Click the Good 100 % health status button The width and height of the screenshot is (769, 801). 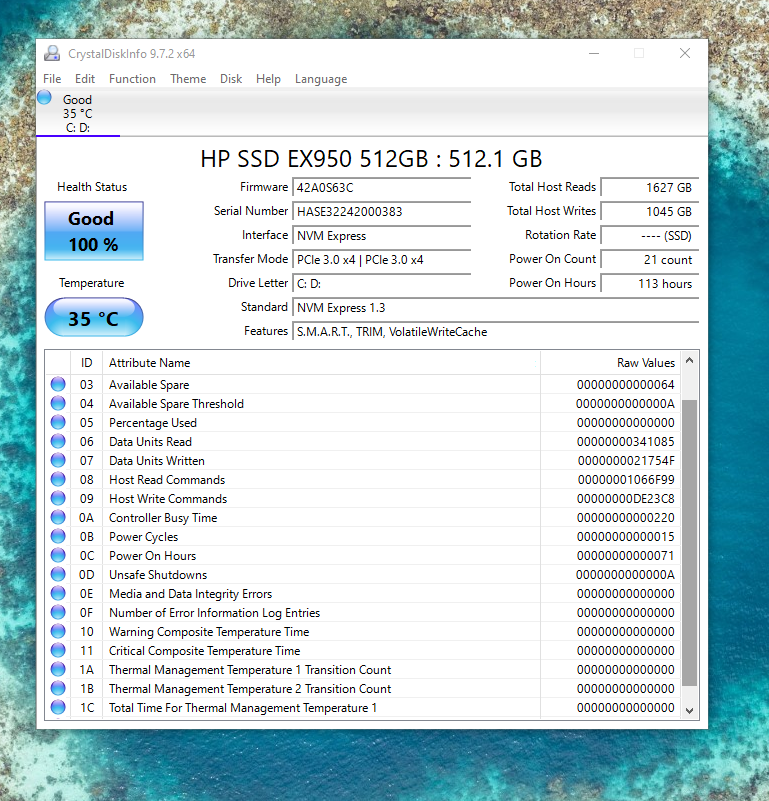pos(93,231)
